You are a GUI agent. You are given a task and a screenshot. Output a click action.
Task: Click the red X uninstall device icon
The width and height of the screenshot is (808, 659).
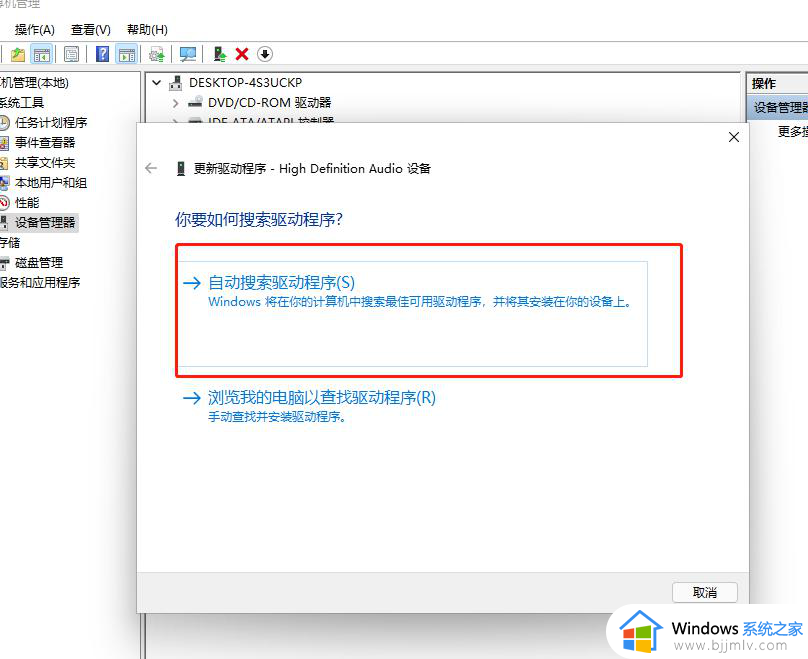click(242, 54)
